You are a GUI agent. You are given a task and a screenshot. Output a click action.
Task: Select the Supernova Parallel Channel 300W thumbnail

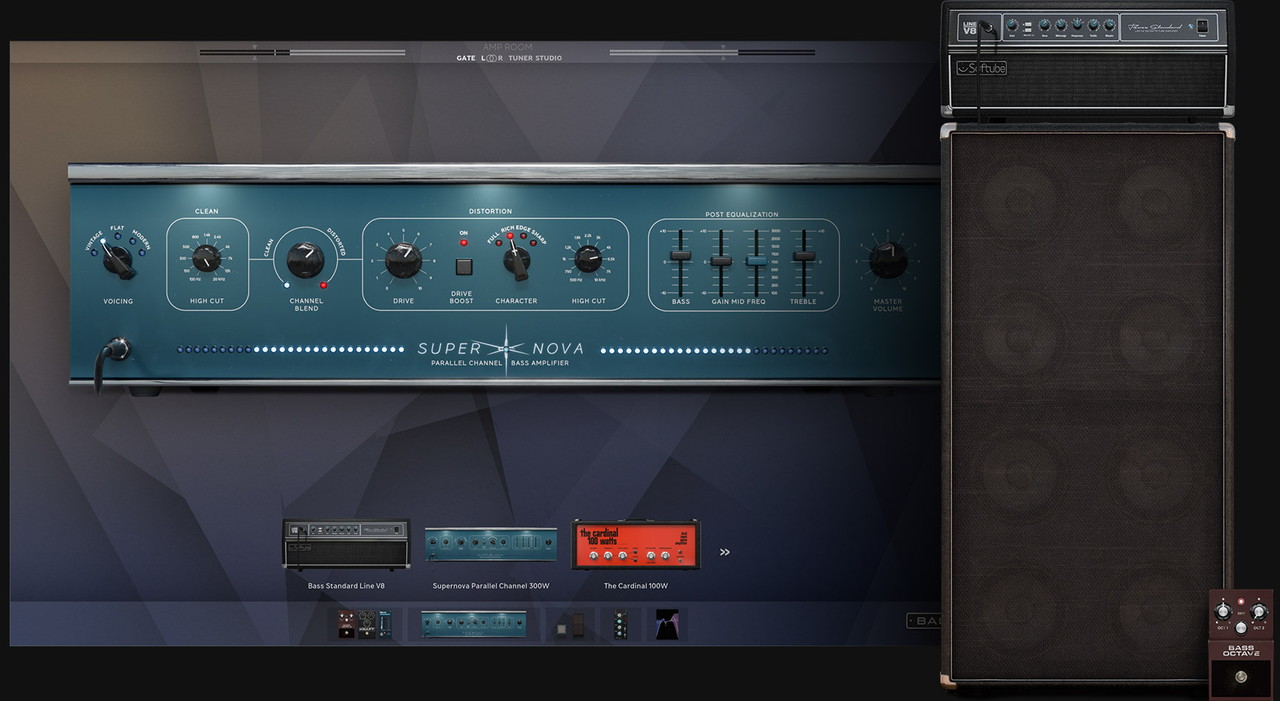(x=491, y=545)
